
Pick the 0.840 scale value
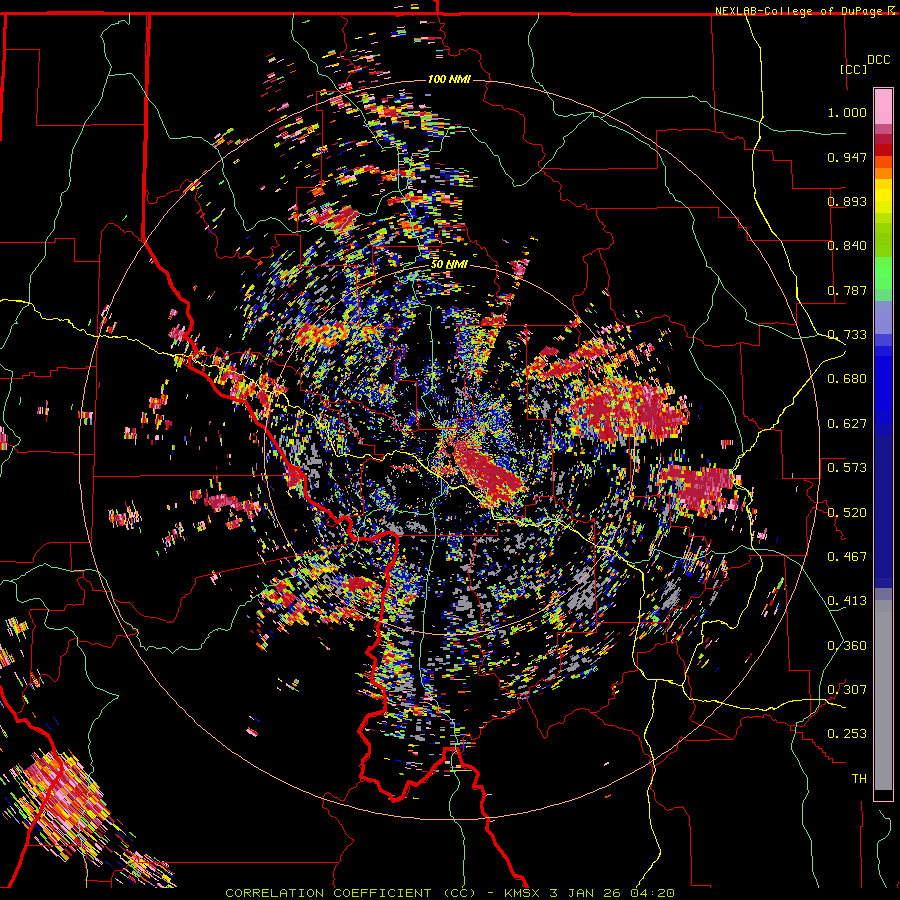click(x=847, y=246)
